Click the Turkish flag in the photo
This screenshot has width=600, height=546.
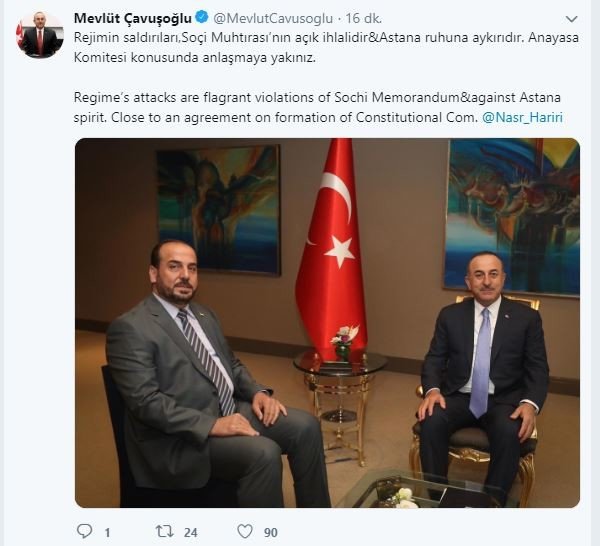tap(331, 245)
